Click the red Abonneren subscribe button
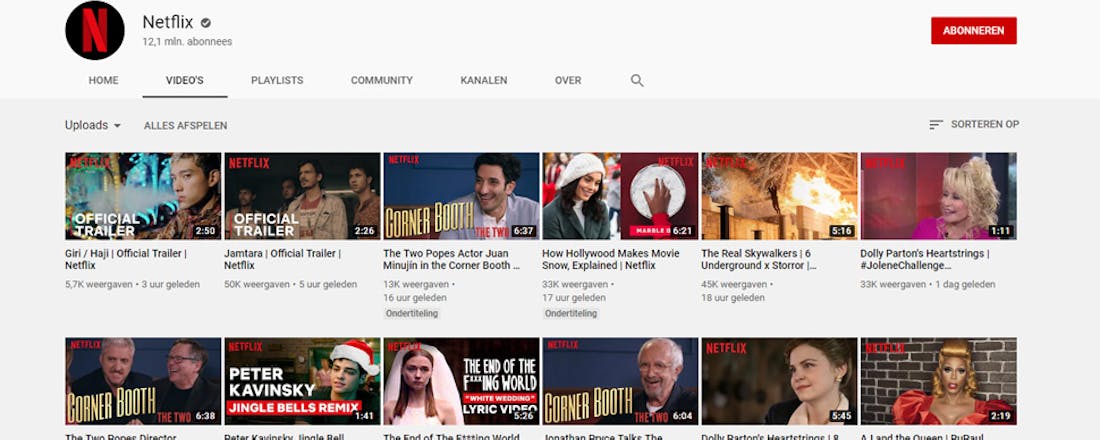Screen dimensions: 1100x440 pyautogui.click(x=974, y=31)
